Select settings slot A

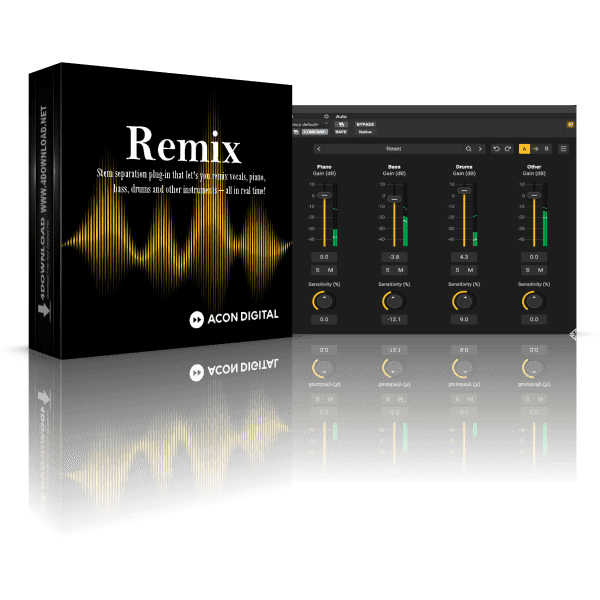point(524,149)
